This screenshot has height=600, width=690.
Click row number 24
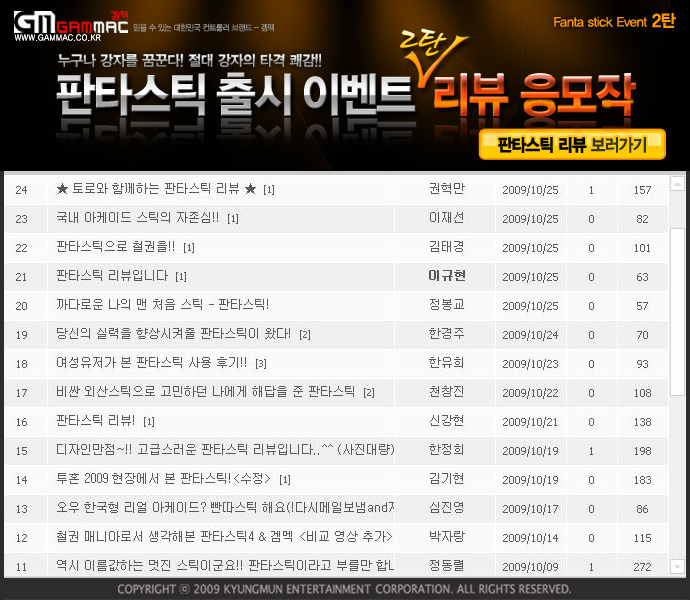click(21, 190)
